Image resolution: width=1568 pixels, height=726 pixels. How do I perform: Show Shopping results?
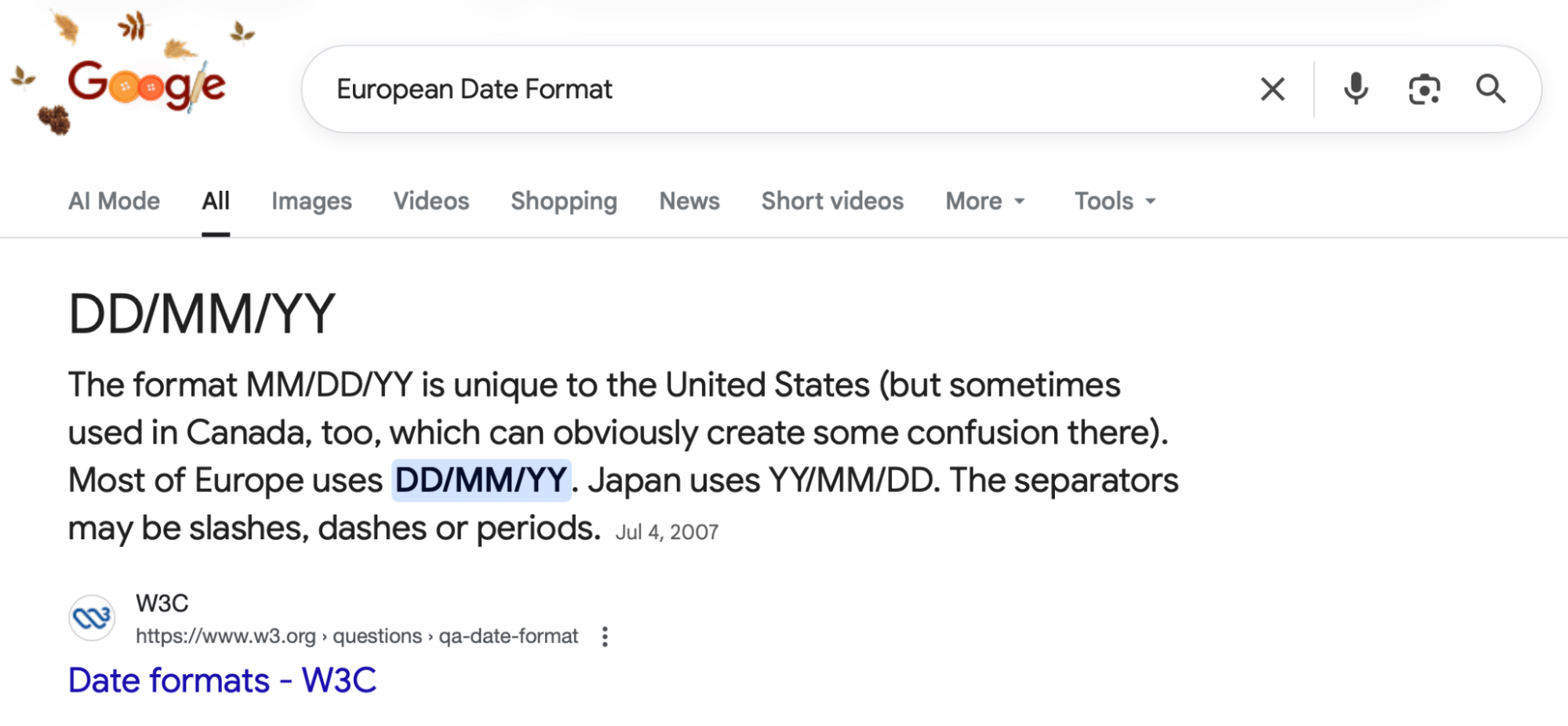pos(564,202)
